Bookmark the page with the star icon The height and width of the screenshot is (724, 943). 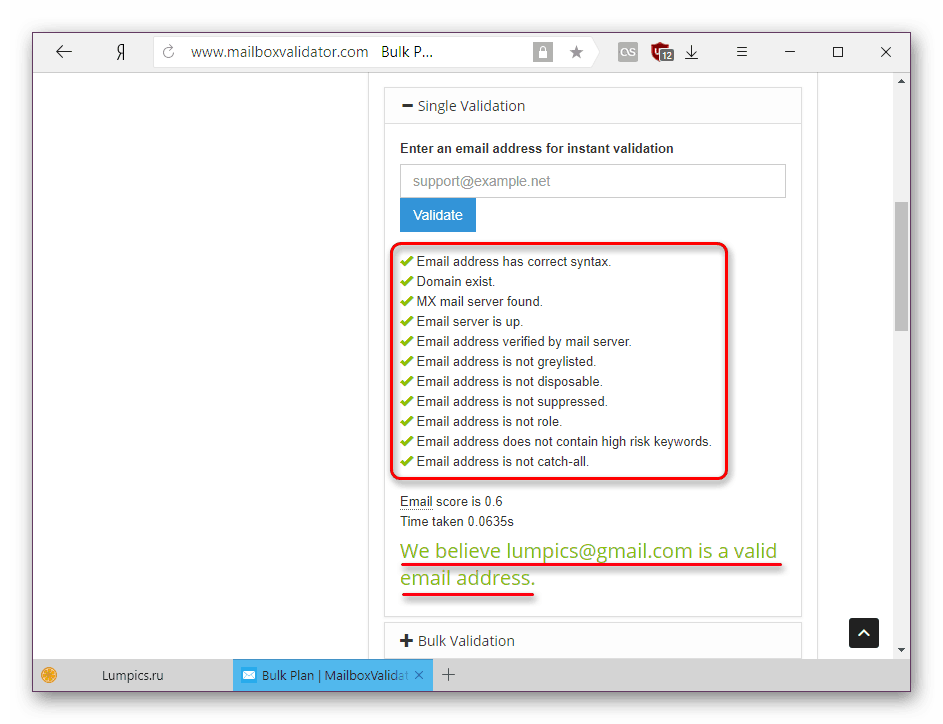(576, 52)
